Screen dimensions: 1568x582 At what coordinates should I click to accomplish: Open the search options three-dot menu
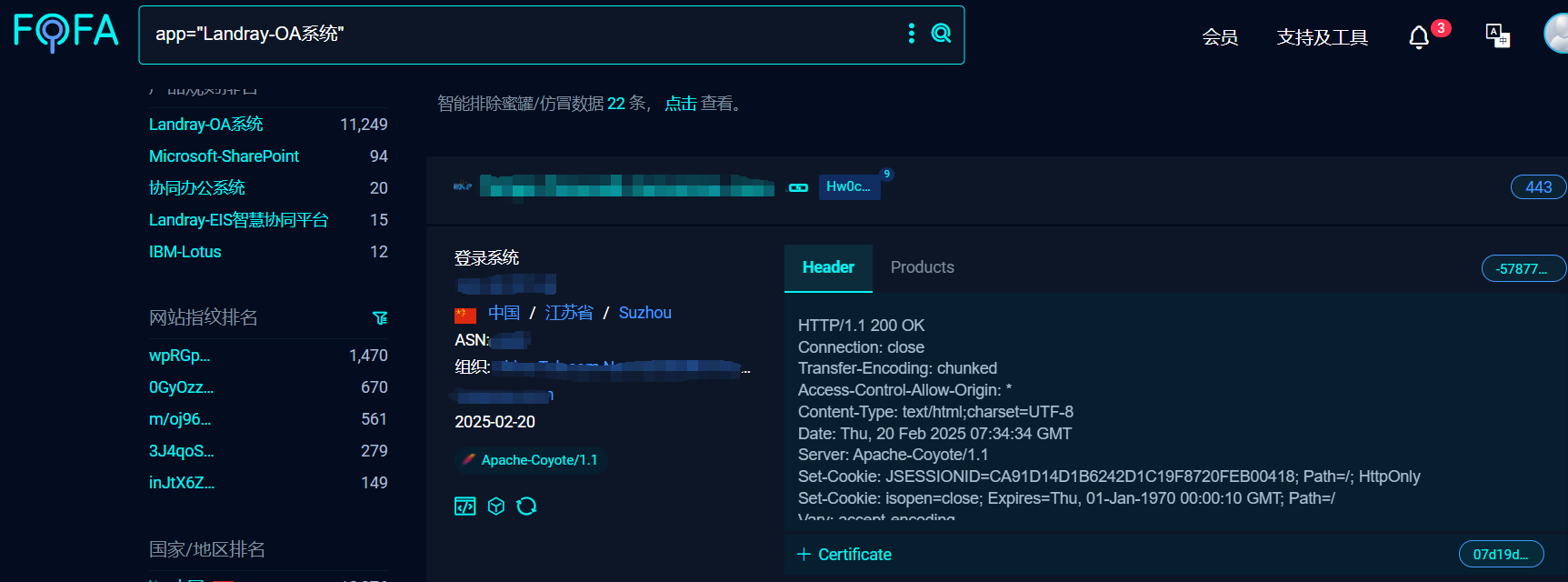point(912,34)
